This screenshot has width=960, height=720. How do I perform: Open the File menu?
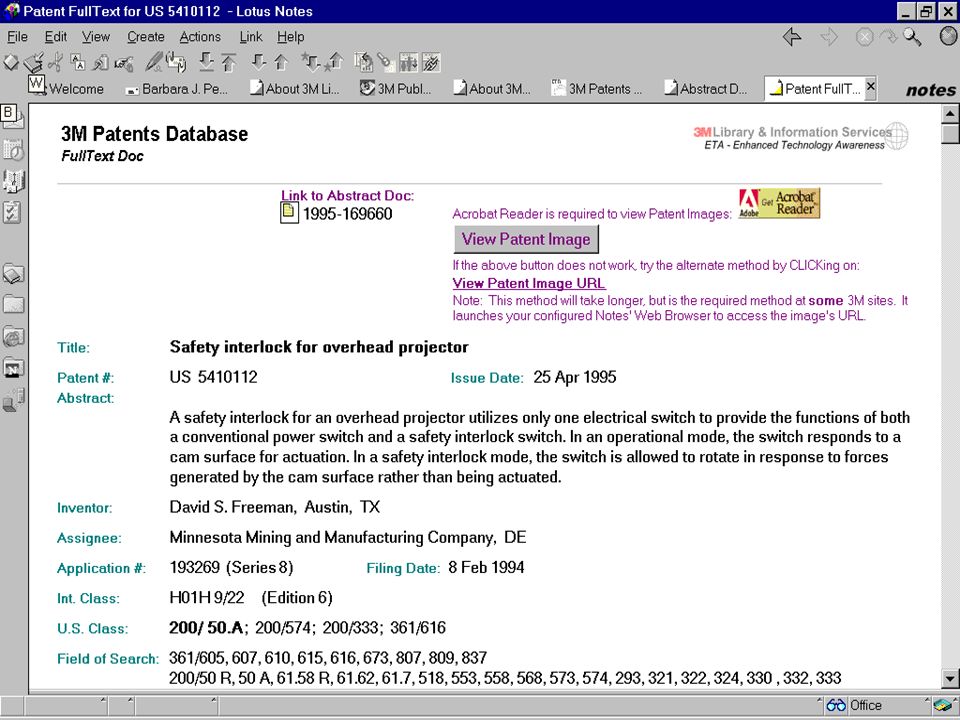17,37
